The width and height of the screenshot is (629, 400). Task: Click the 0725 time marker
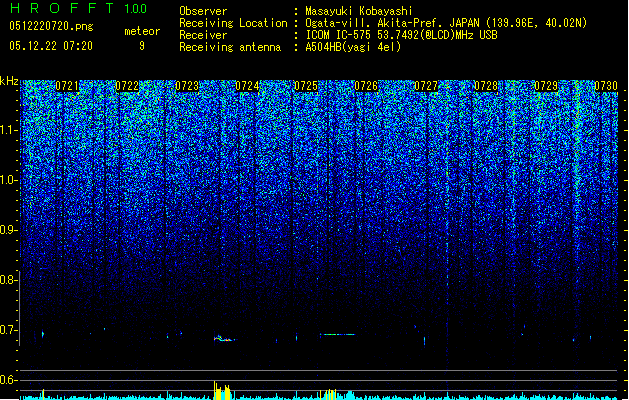pyautogui.click(x=306, y=86)
